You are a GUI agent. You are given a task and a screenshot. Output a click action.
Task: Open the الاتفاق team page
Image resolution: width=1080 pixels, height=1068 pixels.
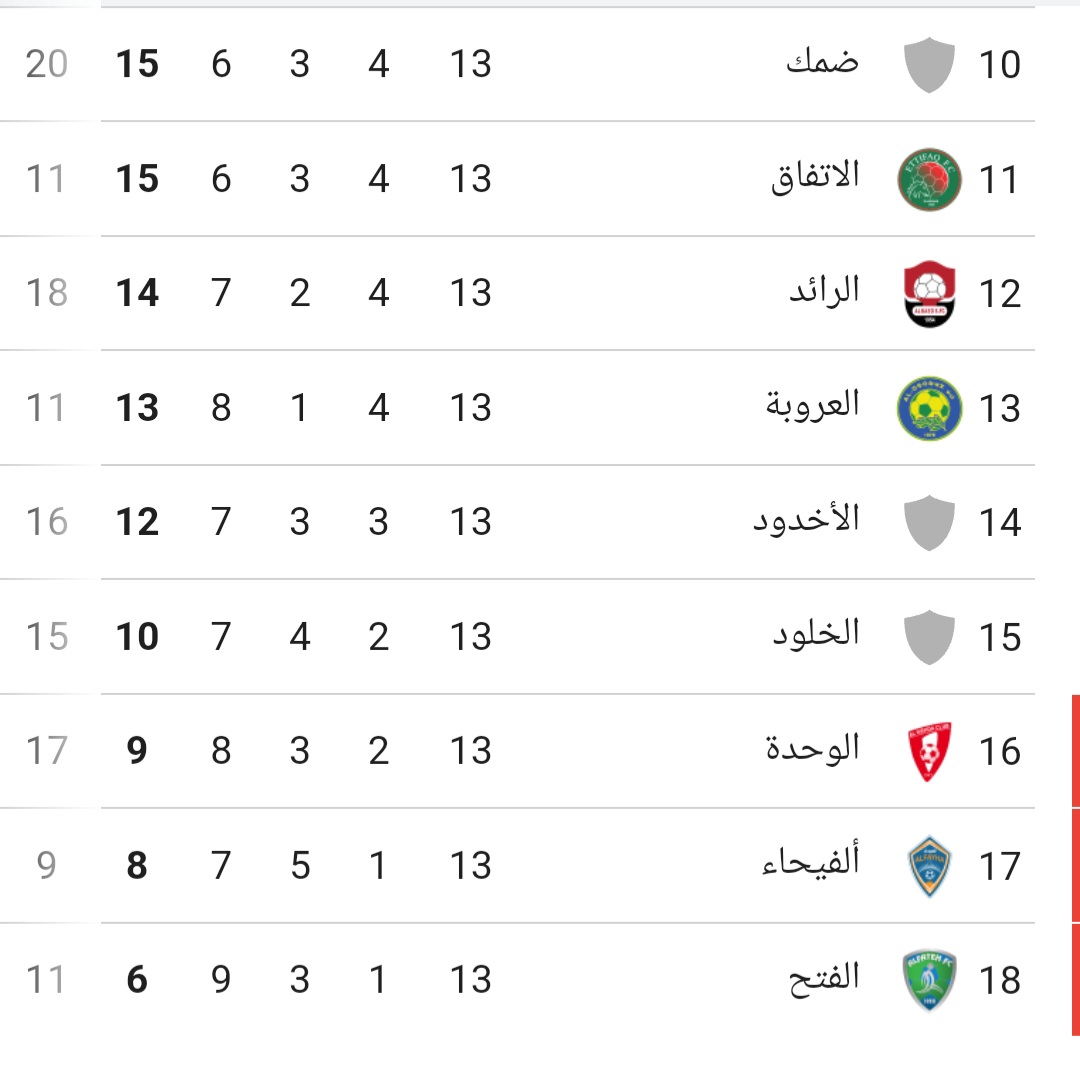816,178
